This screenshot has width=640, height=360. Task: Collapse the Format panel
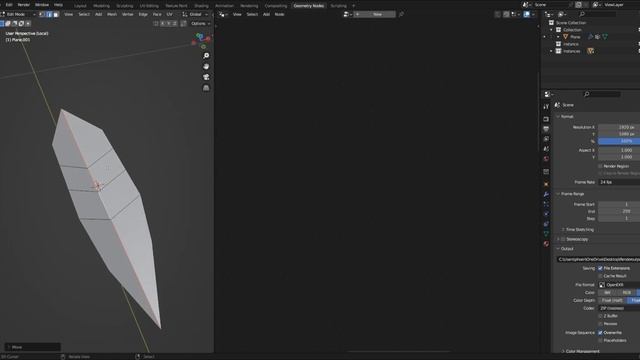(566, 116)
